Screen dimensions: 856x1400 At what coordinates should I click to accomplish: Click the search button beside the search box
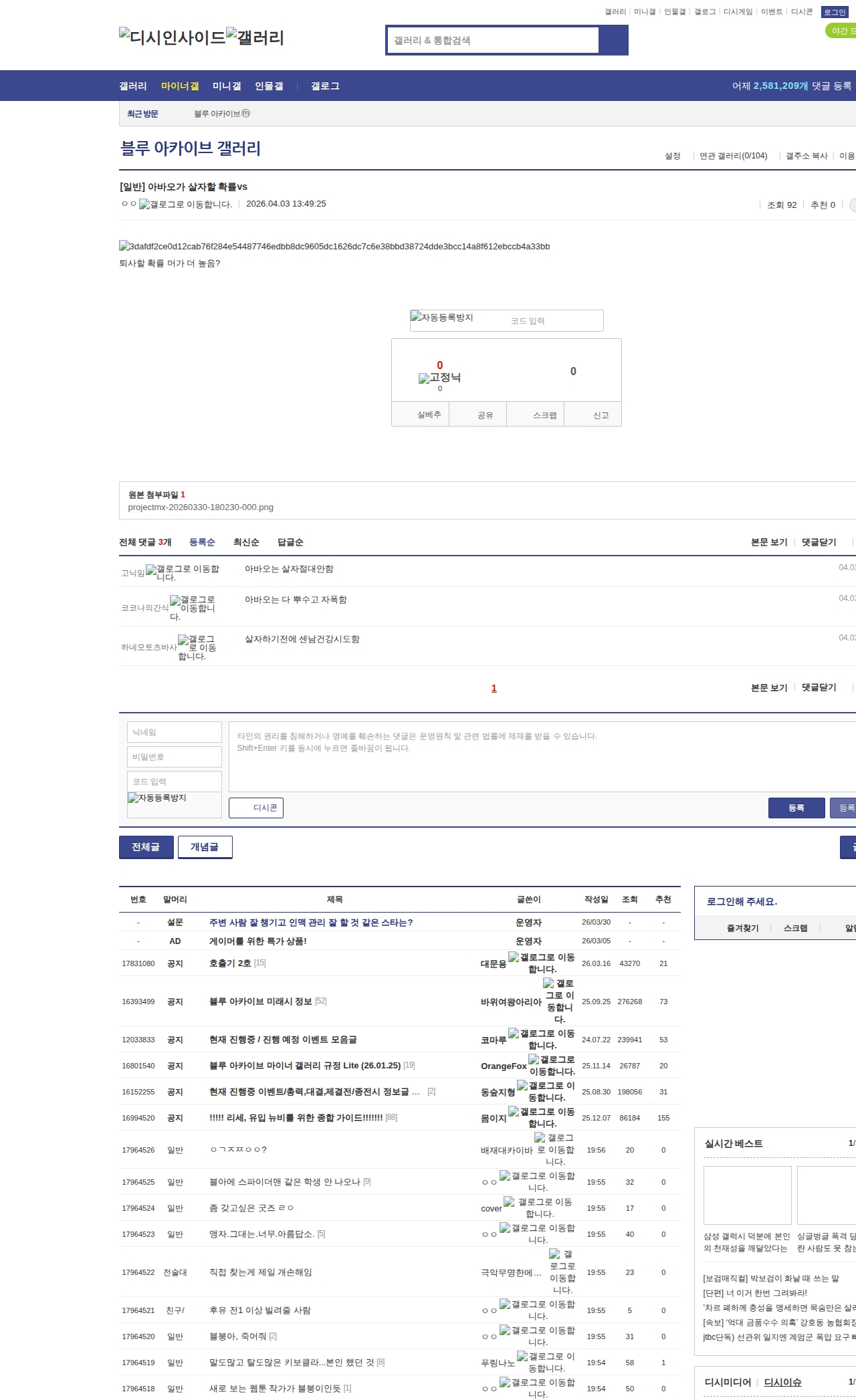(x=613, y=40)
